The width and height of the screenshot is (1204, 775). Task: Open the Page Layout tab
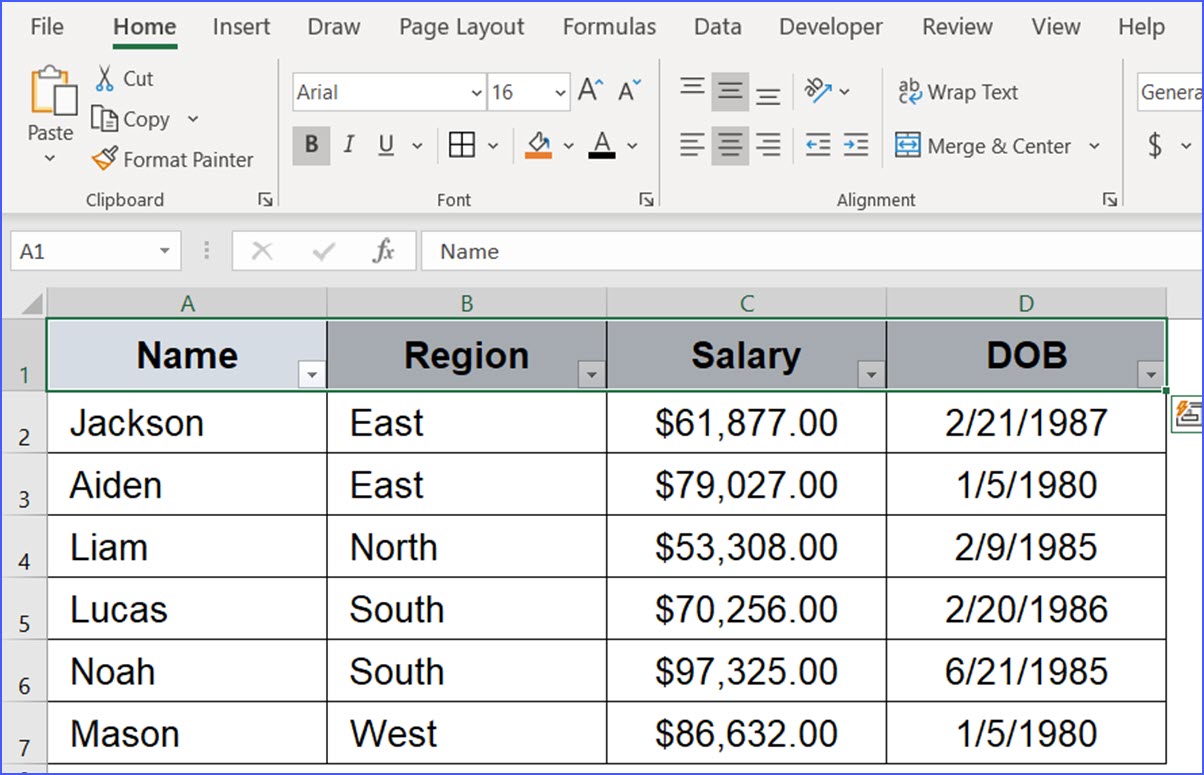pos(461,28)
